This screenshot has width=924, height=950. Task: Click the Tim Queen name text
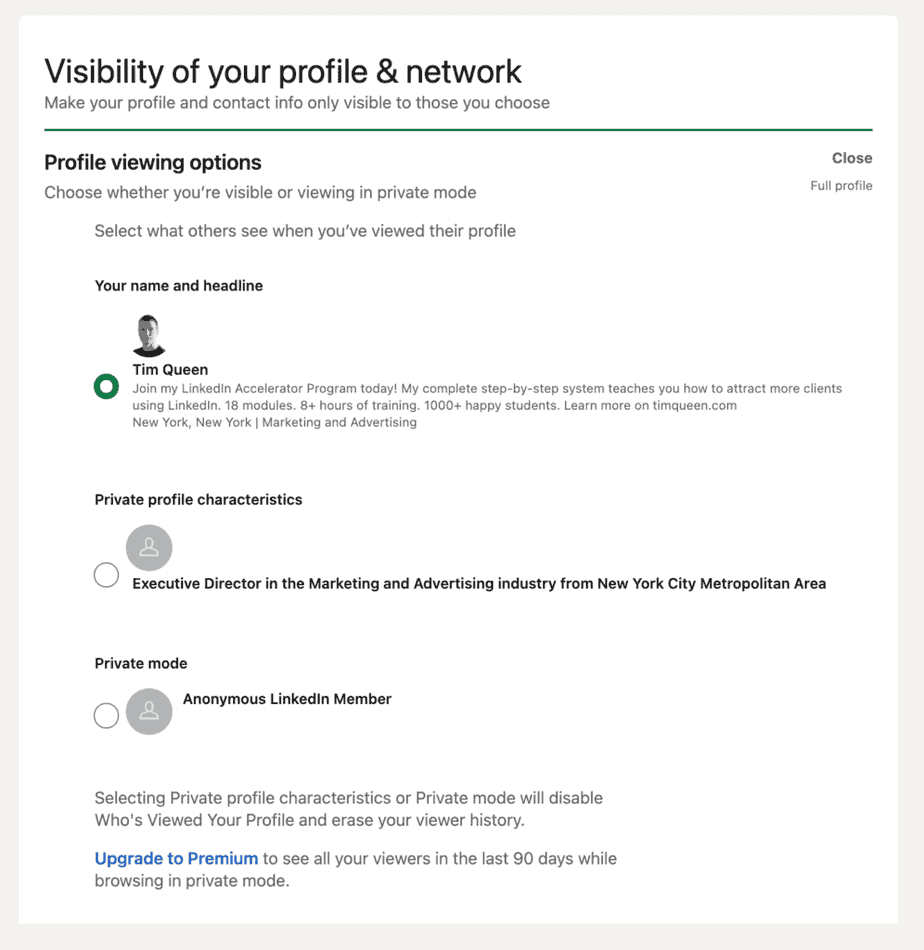[170, 370]
